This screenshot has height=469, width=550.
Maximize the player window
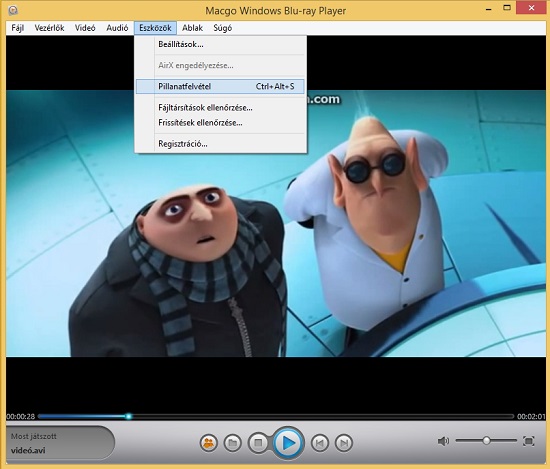(507, 8)
